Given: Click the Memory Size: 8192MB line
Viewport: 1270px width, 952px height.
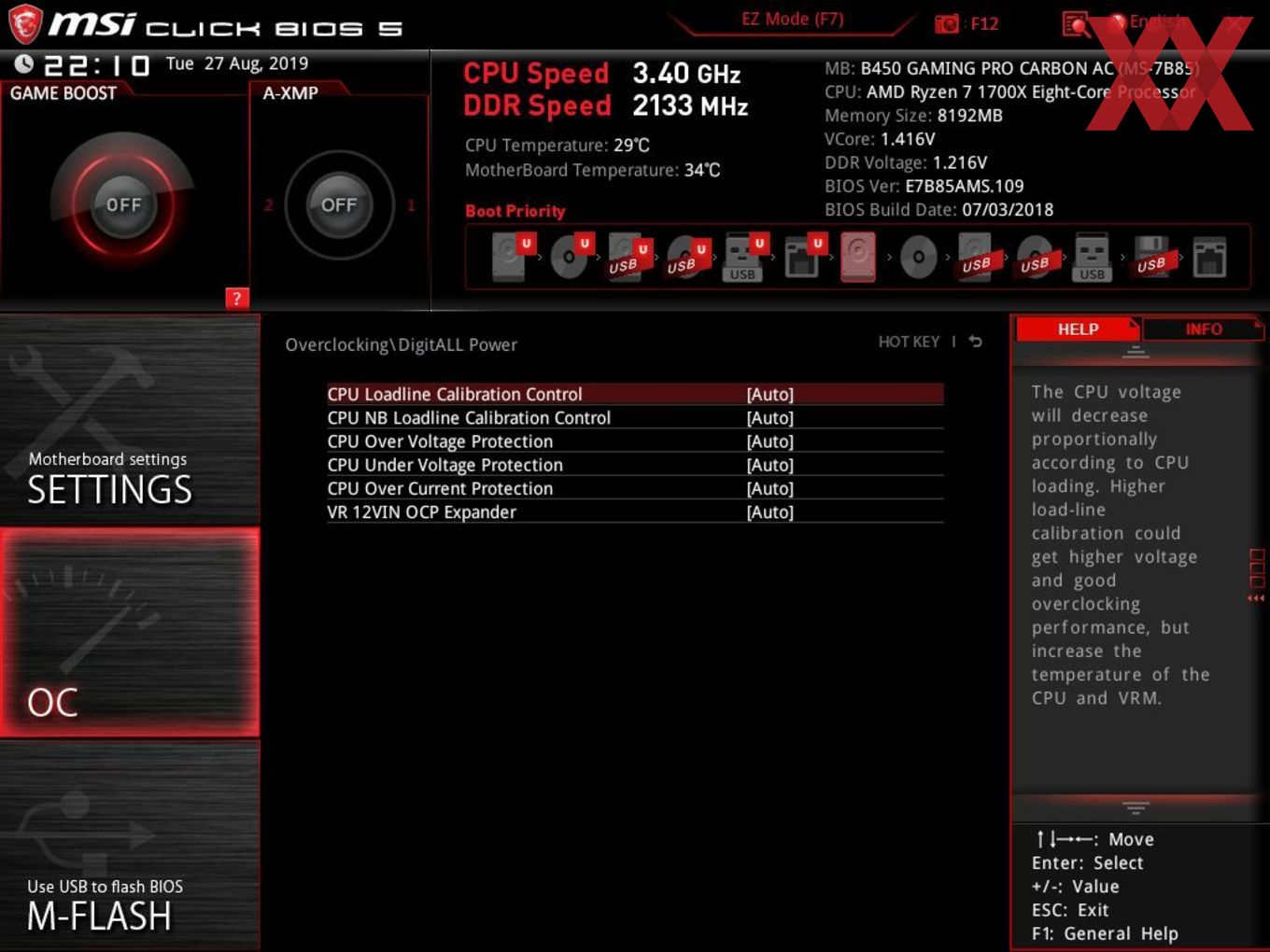Looking at the screenshot, I should click(913, 116).
